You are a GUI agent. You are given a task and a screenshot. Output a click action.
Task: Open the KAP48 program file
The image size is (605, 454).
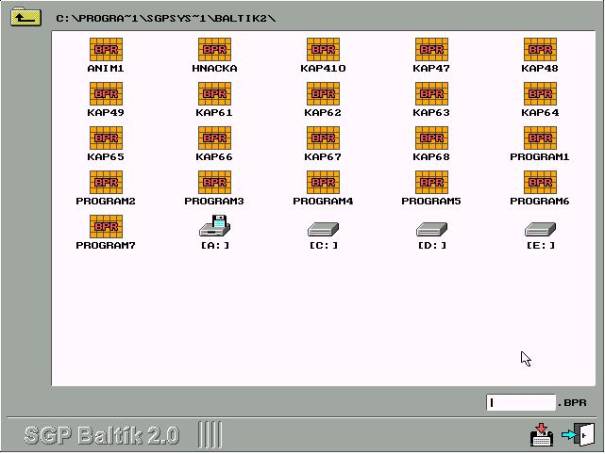pyautogui.click(x=539, y=50)
